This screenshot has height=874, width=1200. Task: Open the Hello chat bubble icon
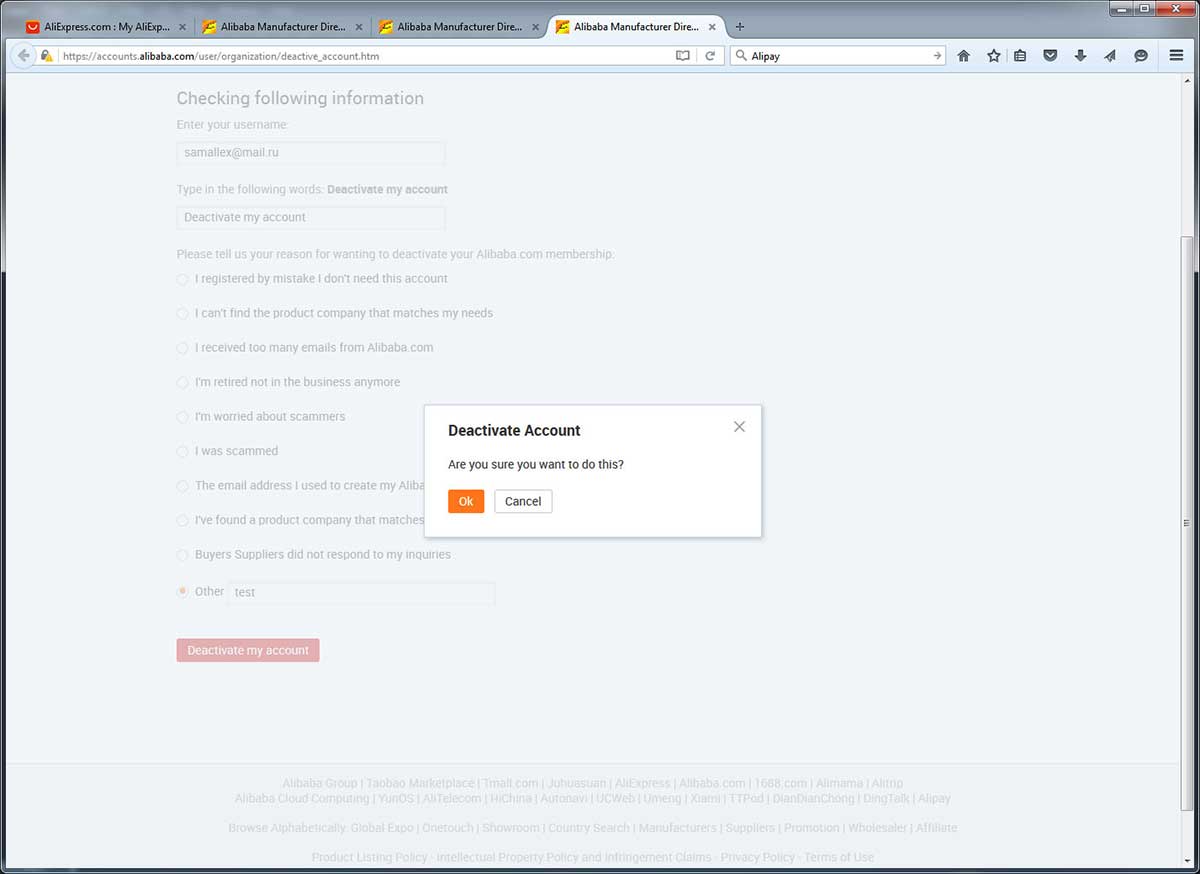click(x=1141, y=56)
